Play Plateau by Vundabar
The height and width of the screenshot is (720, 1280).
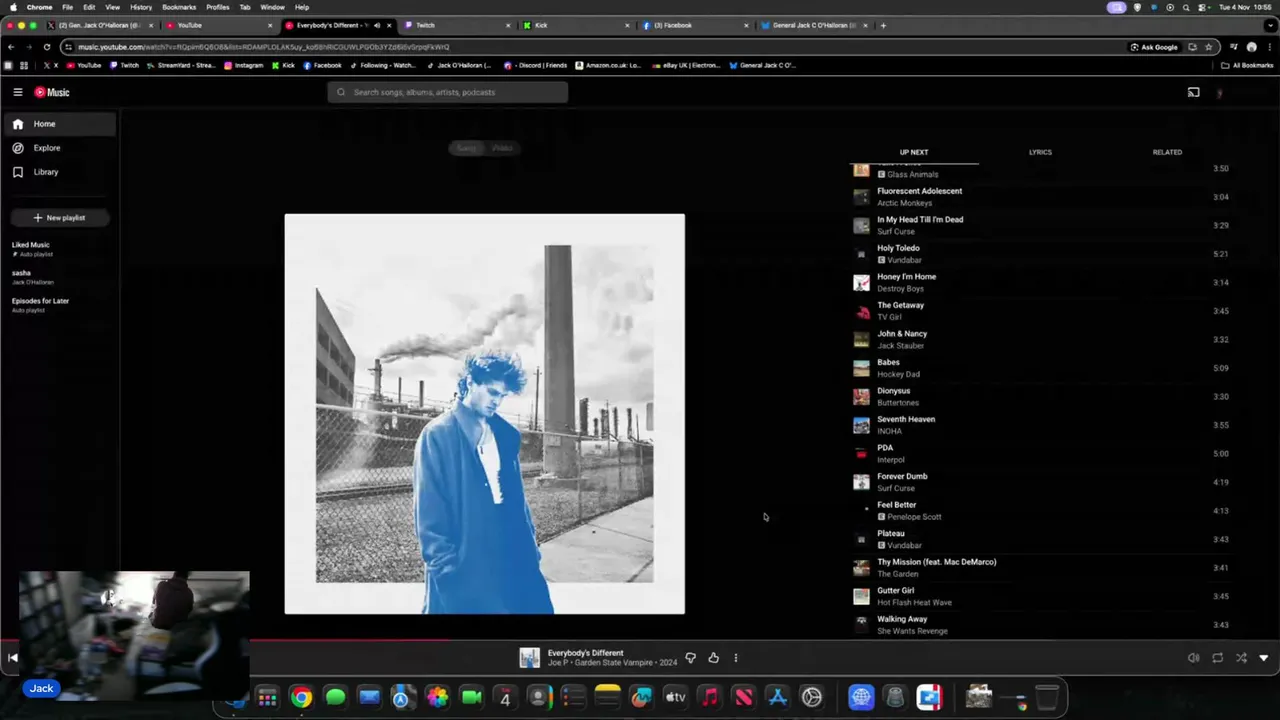pos(1040,539)
